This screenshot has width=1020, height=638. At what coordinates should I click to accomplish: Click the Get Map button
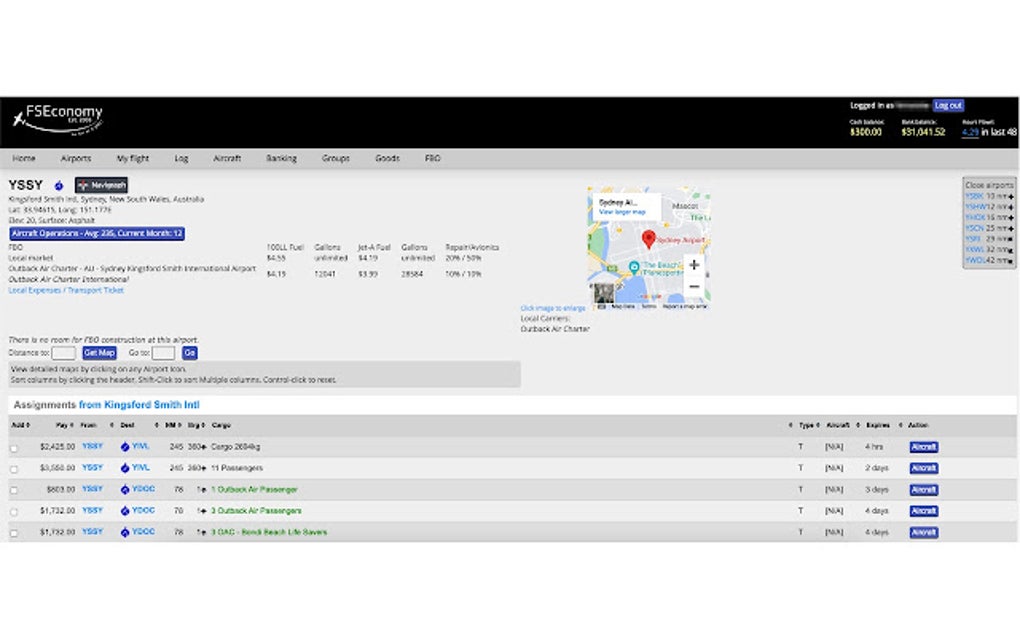[99, 353]
